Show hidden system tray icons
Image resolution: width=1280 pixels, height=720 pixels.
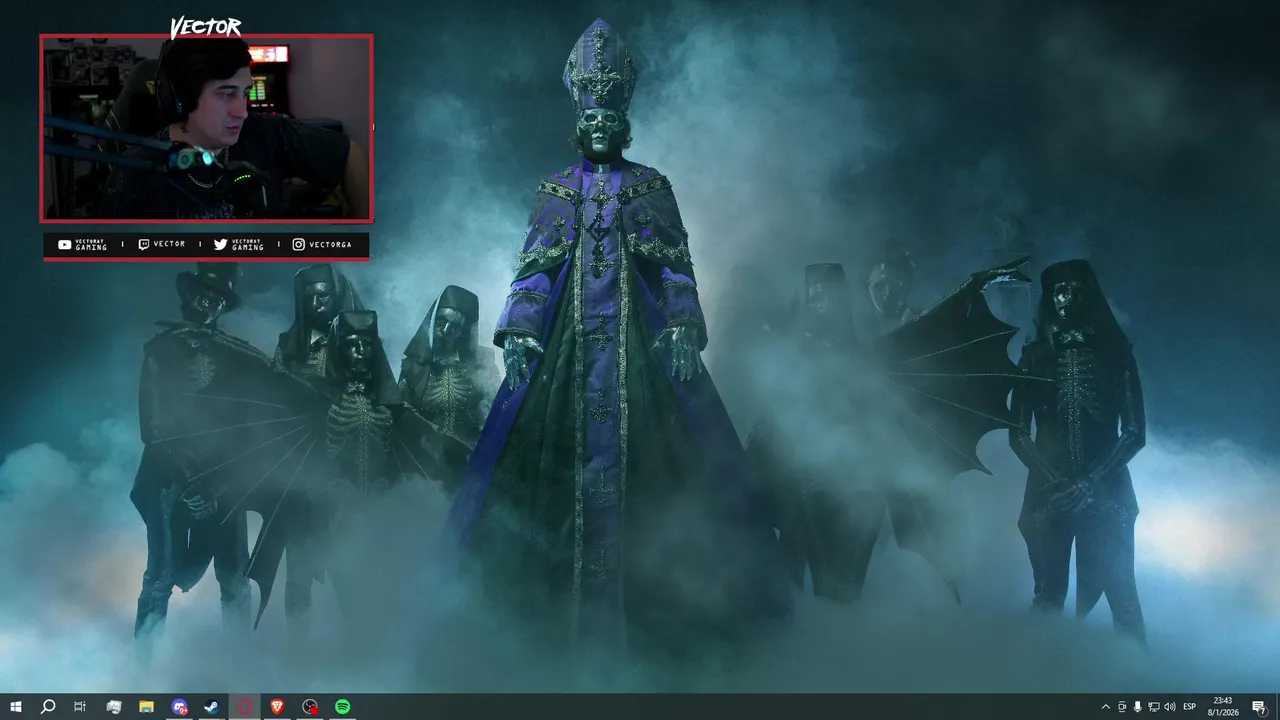(x=1105, y=707)
